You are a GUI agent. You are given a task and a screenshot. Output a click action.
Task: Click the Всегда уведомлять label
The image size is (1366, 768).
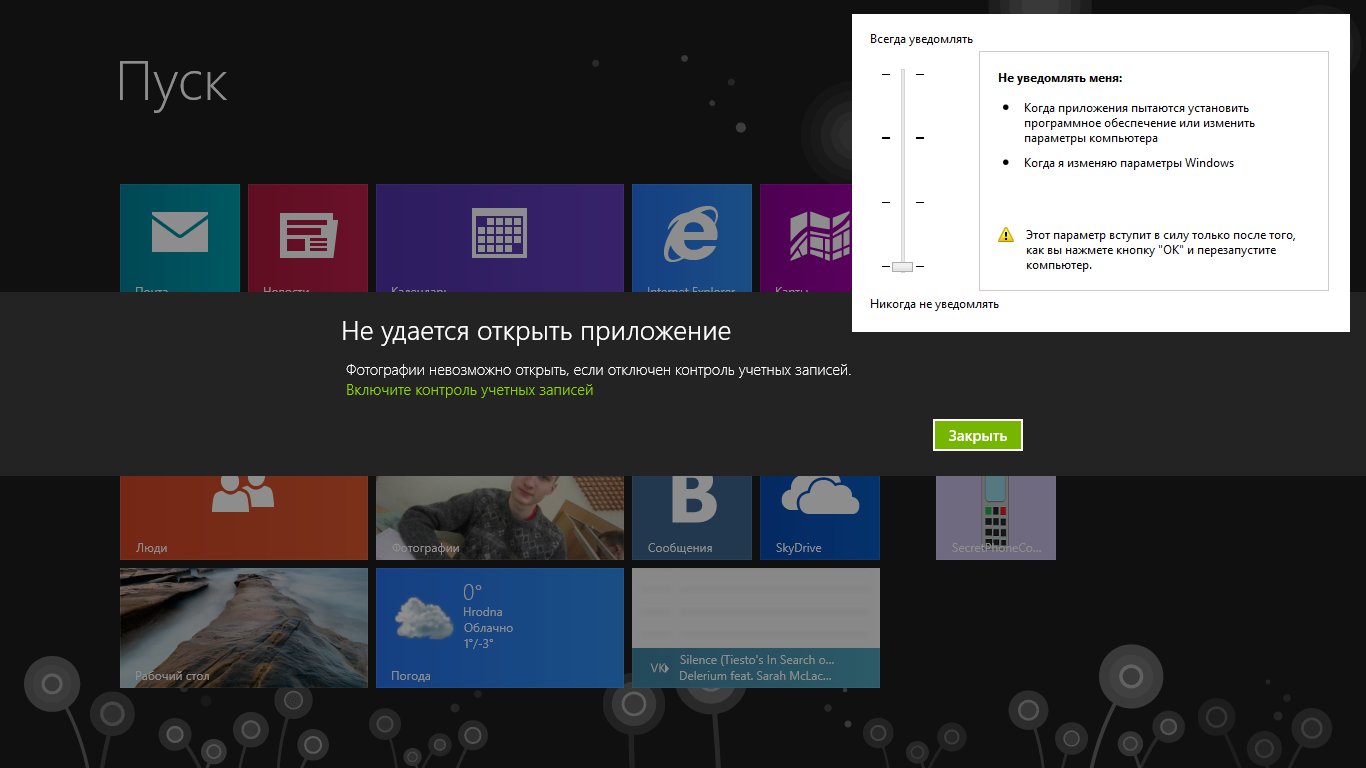[921, 39]
